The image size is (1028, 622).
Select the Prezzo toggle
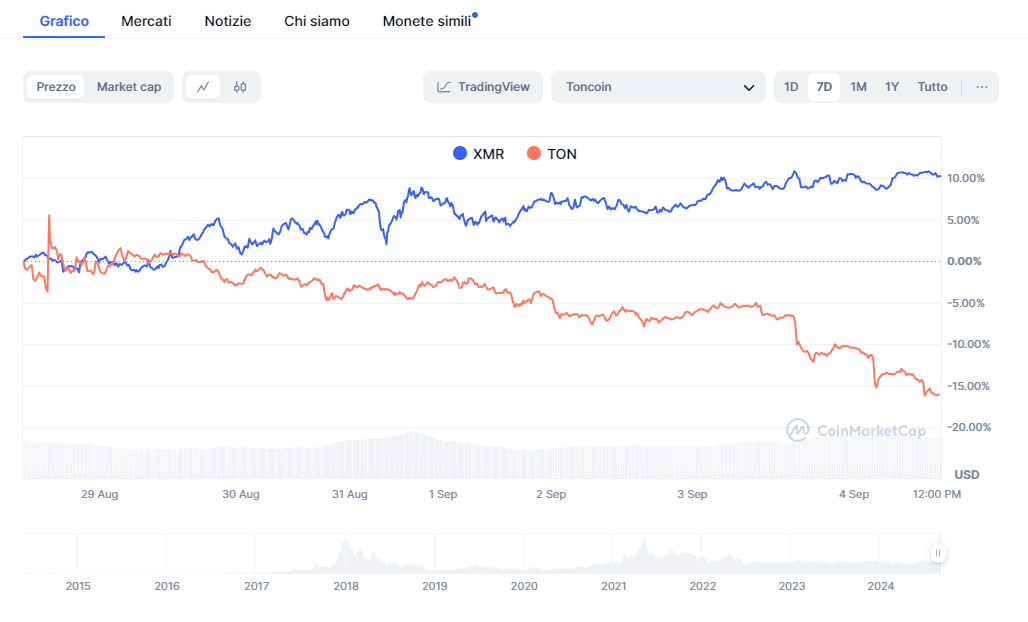tap(56, 87)
